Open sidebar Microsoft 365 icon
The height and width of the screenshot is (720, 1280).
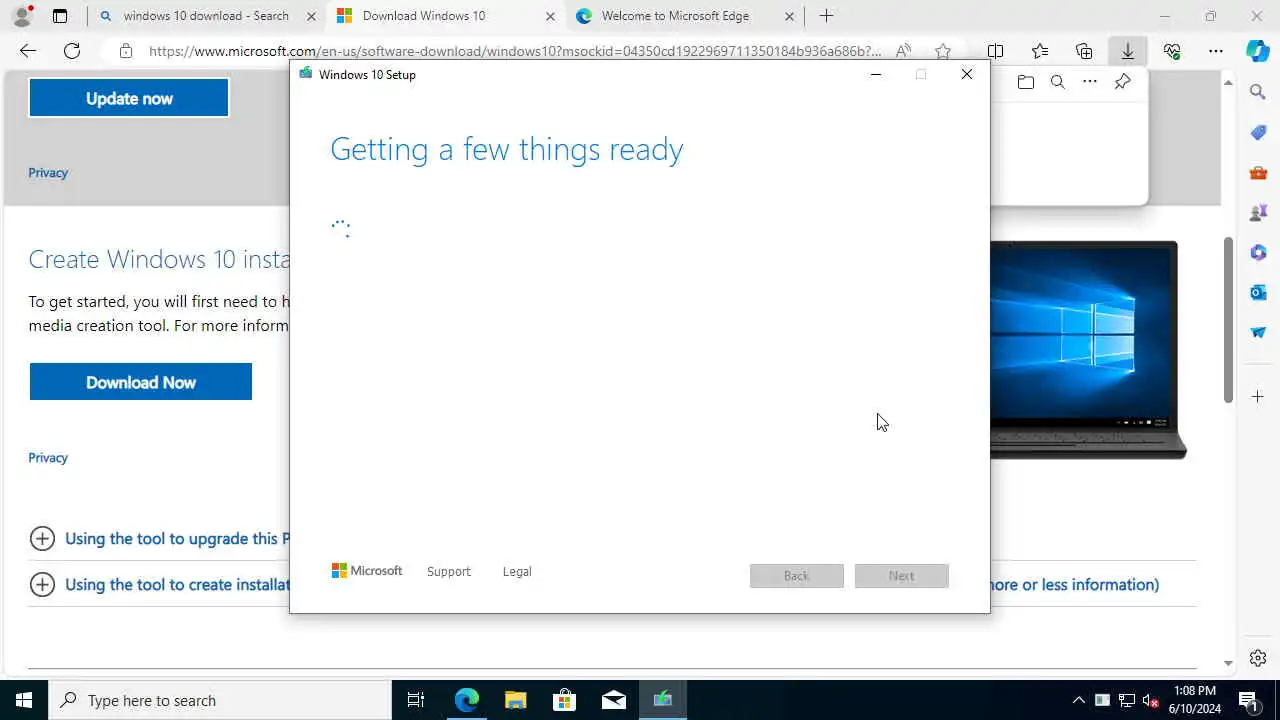tap(1258, 252)
